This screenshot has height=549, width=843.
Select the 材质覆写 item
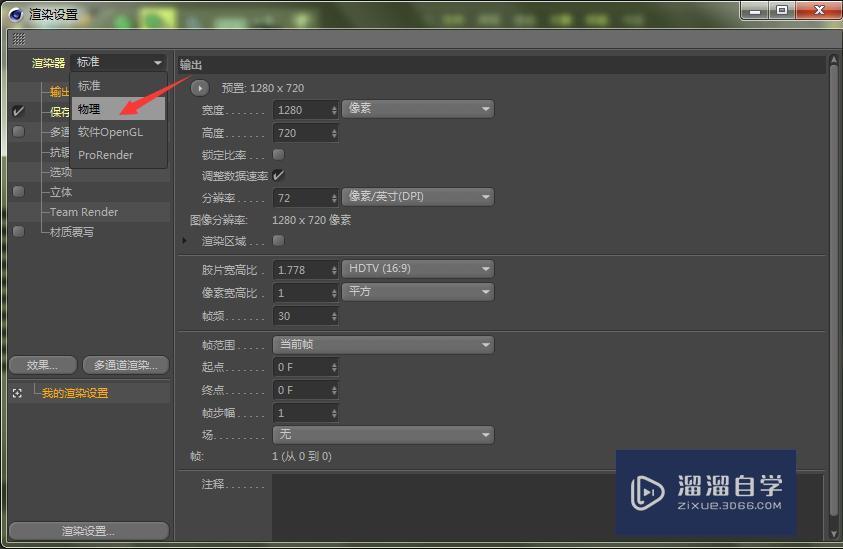(72, 232)
